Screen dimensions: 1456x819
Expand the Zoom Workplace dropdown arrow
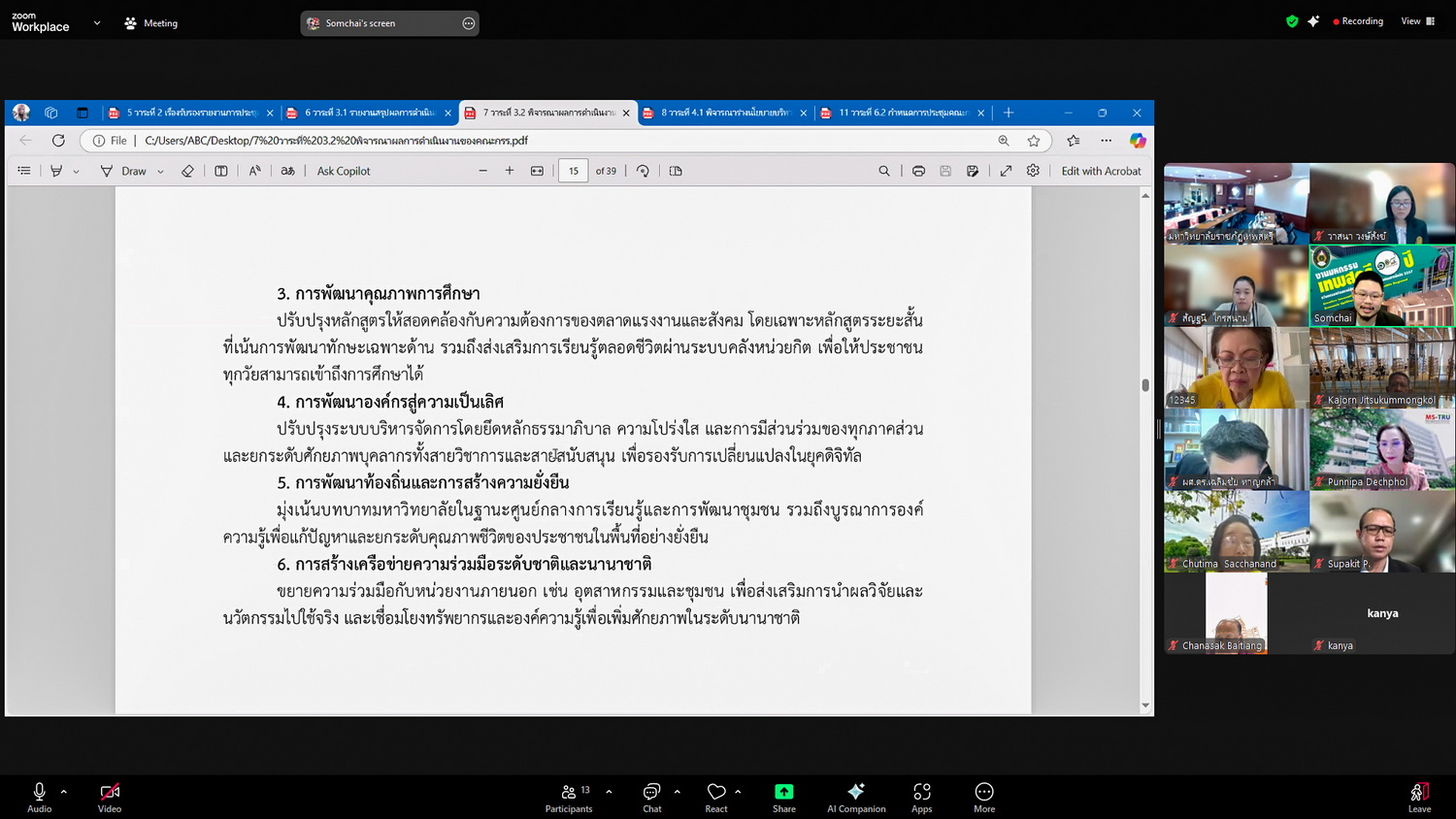pos(97,23)
